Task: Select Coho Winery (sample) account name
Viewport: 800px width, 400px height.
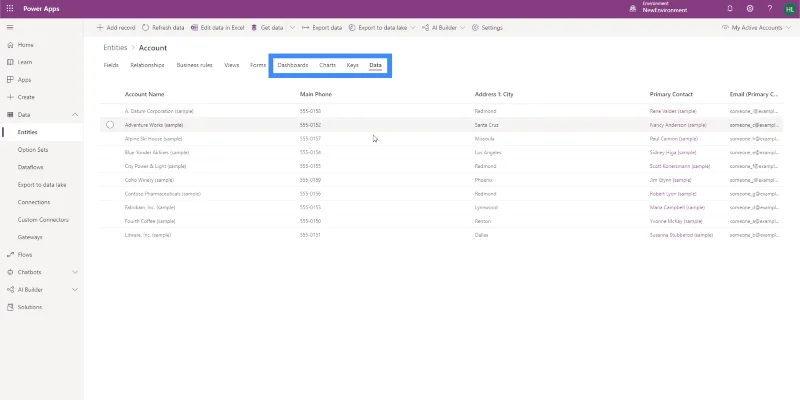Action: [149, 180]
